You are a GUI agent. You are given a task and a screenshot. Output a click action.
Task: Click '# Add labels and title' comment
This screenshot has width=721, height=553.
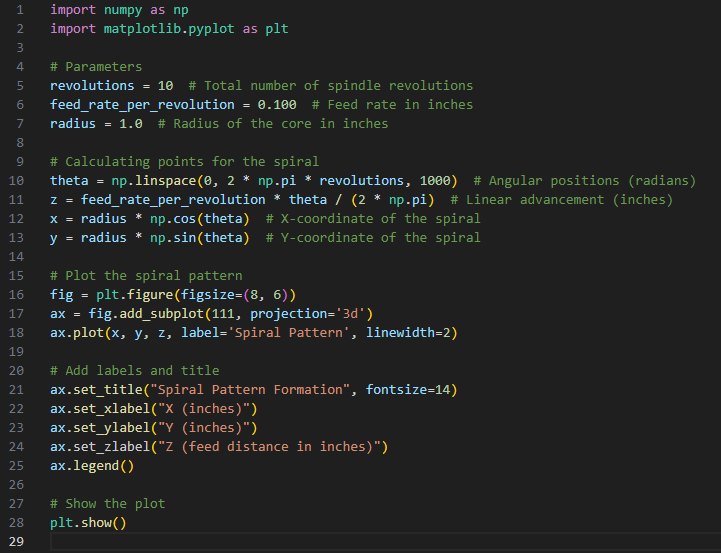point(134,371)
